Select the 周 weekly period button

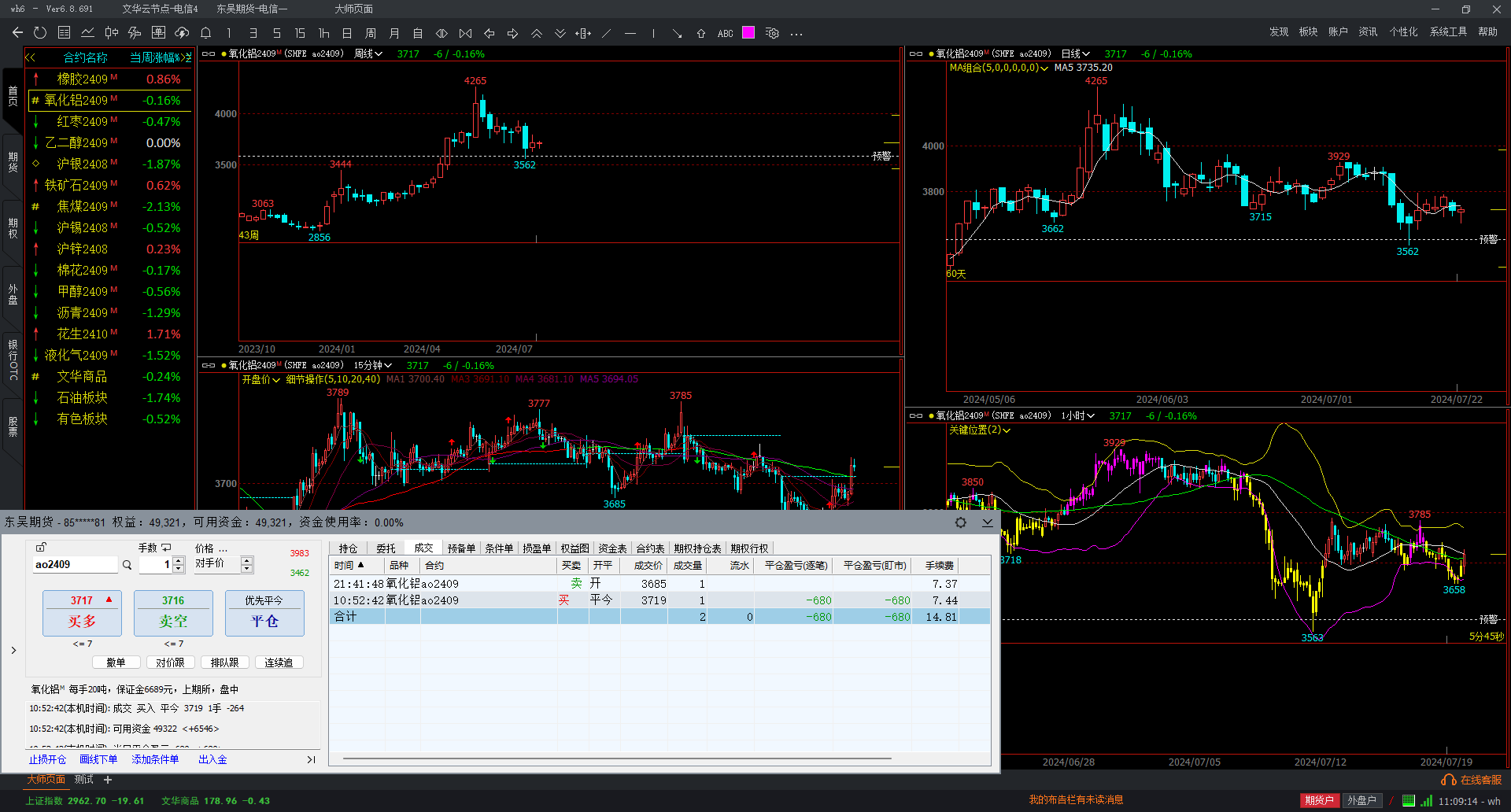click(x=371, y=33)
